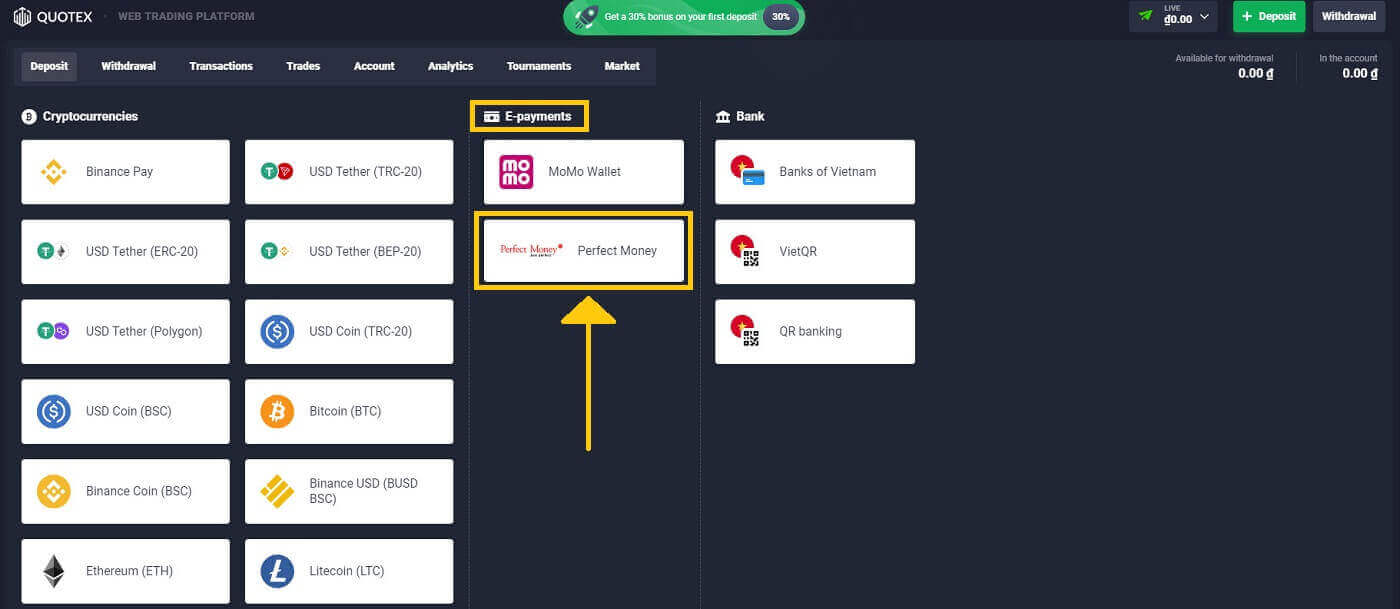Pick the Litecoin (LTC) payment method
The image size is (1400, 609).
(348, 571)
